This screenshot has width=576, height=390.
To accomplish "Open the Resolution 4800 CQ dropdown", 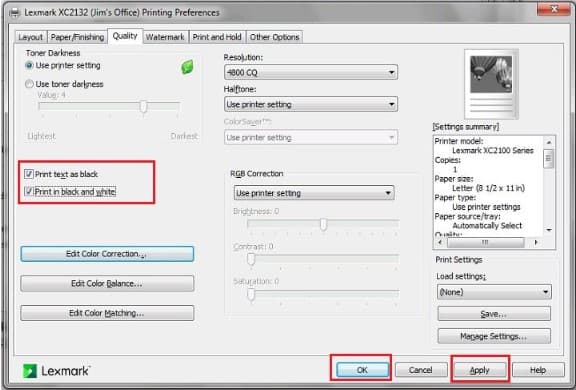I will (x=311, y=72).
